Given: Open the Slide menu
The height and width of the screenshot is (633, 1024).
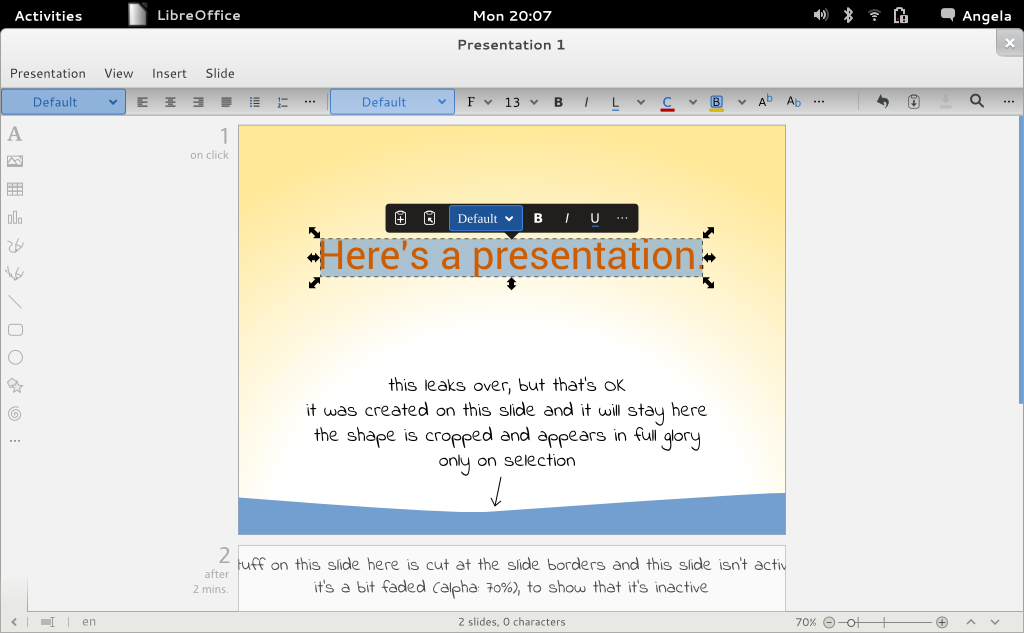Looking at the screenshot, I should click(x=220, y=73).
